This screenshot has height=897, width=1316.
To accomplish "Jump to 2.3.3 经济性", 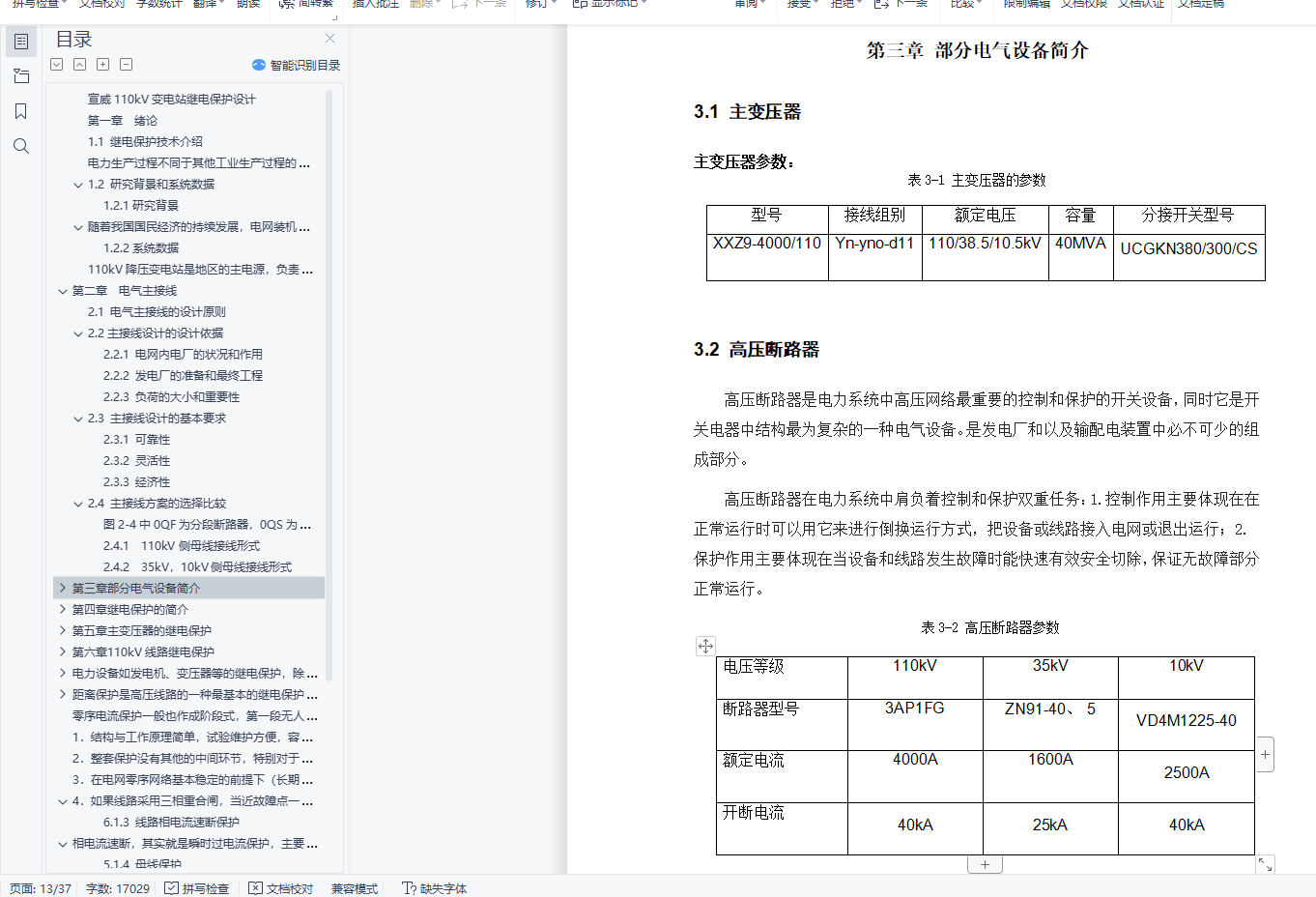I will coord(137,482).
